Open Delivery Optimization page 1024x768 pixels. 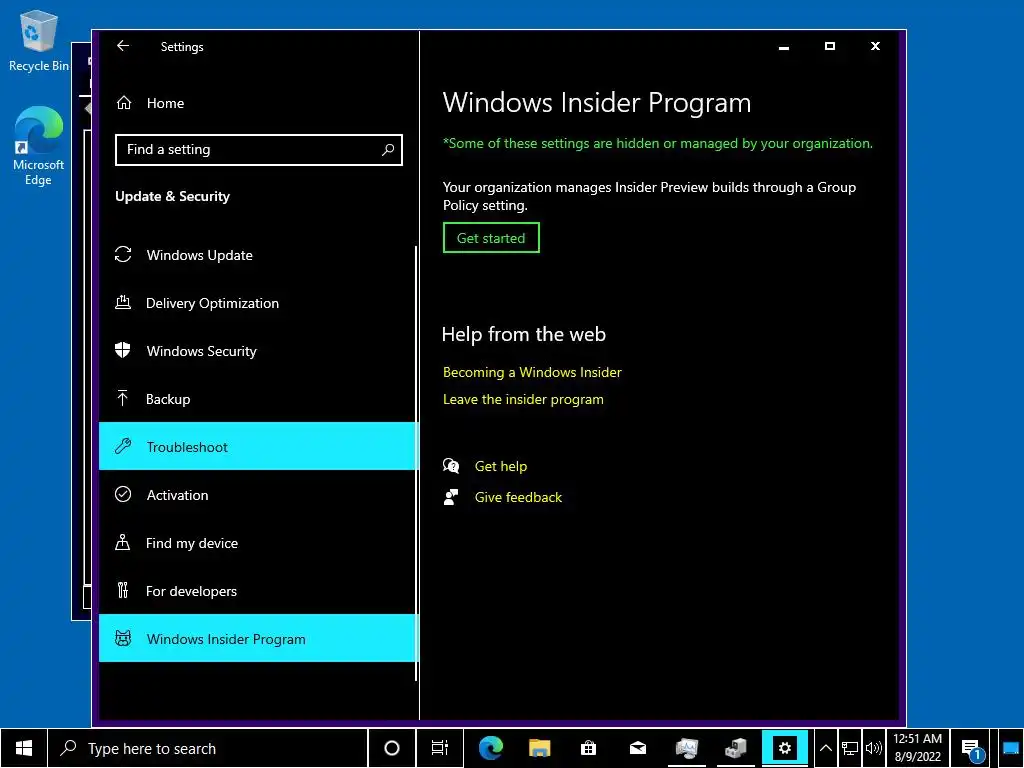click(258, 303)
